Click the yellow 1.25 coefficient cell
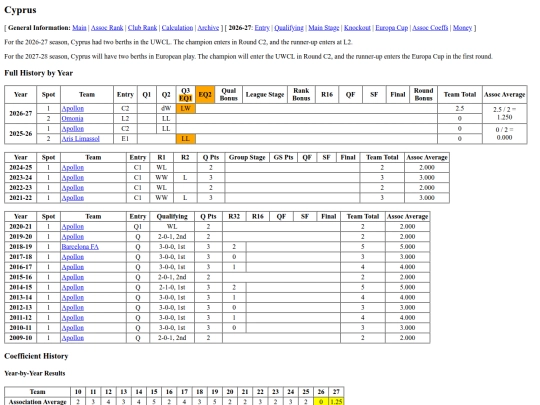 (x=336, y=402)
